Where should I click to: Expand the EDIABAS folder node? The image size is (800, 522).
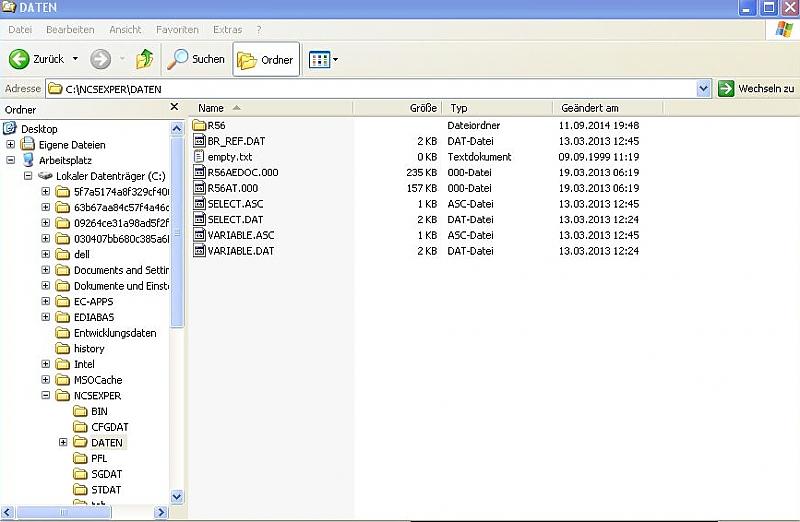click(46, 317)
